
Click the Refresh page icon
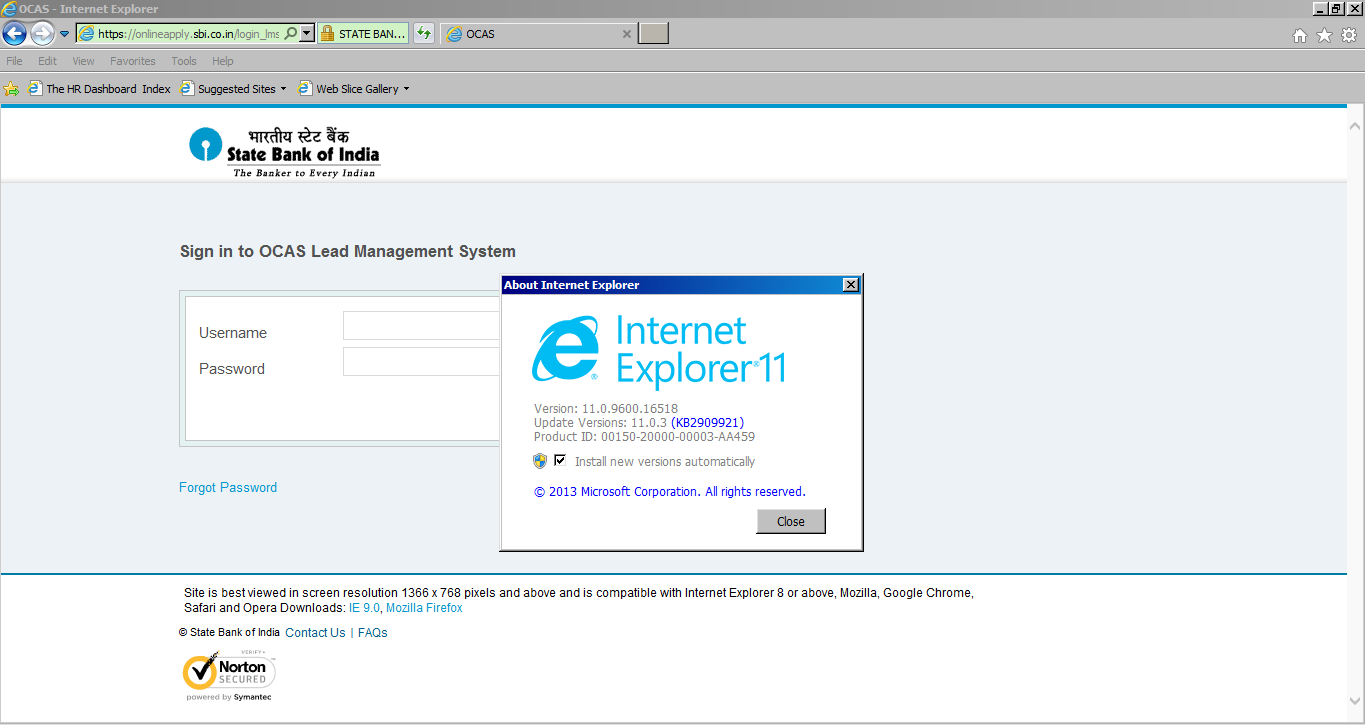[424, 34]
